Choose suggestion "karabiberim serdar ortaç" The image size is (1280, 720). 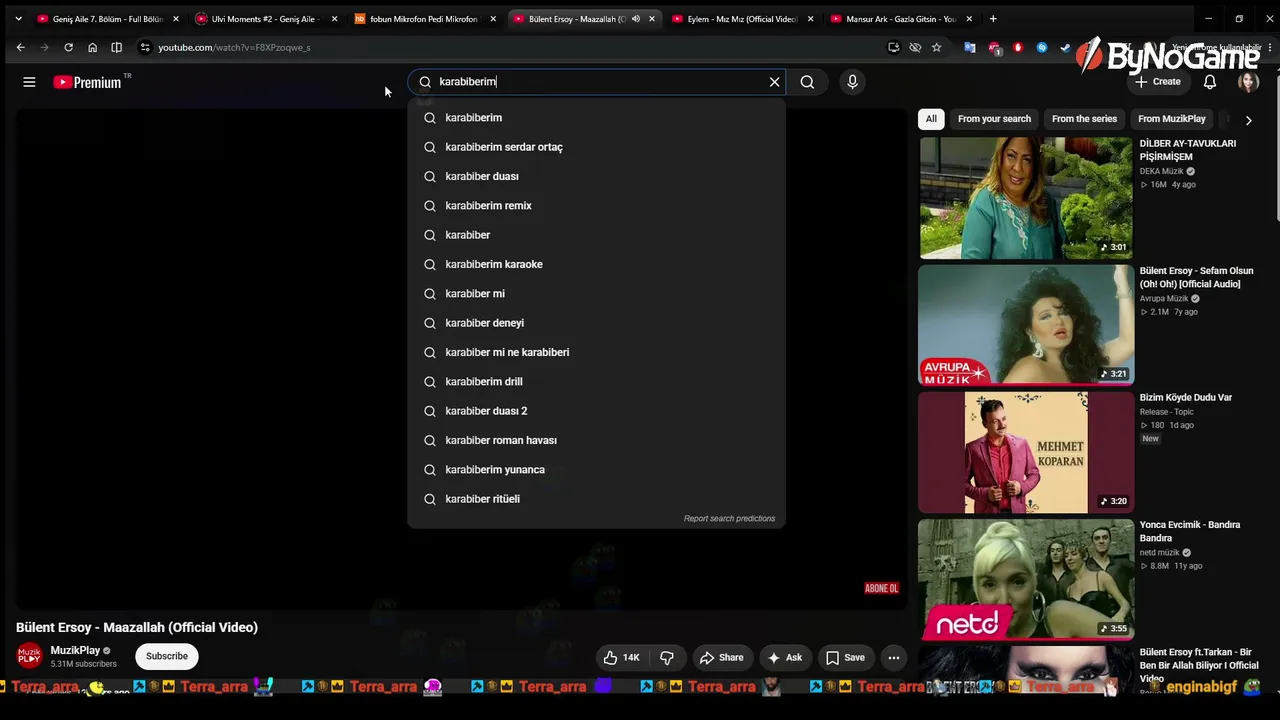tap(596, 147)
